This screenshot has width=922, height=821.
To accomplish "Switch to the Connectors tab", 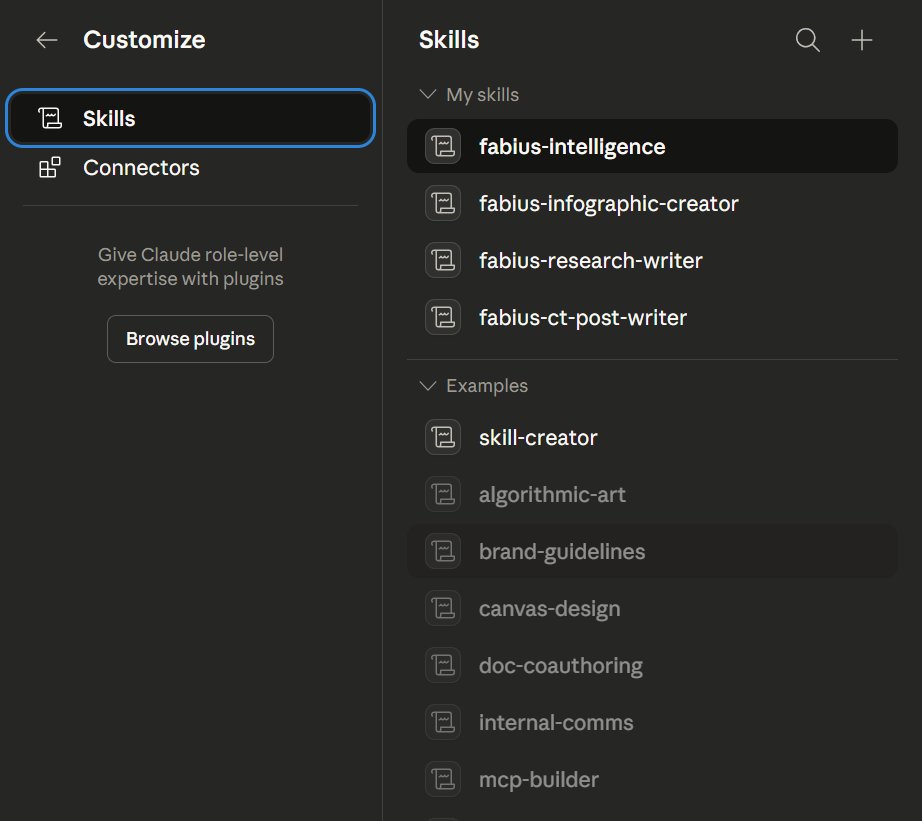I will (x=141, y=168).
